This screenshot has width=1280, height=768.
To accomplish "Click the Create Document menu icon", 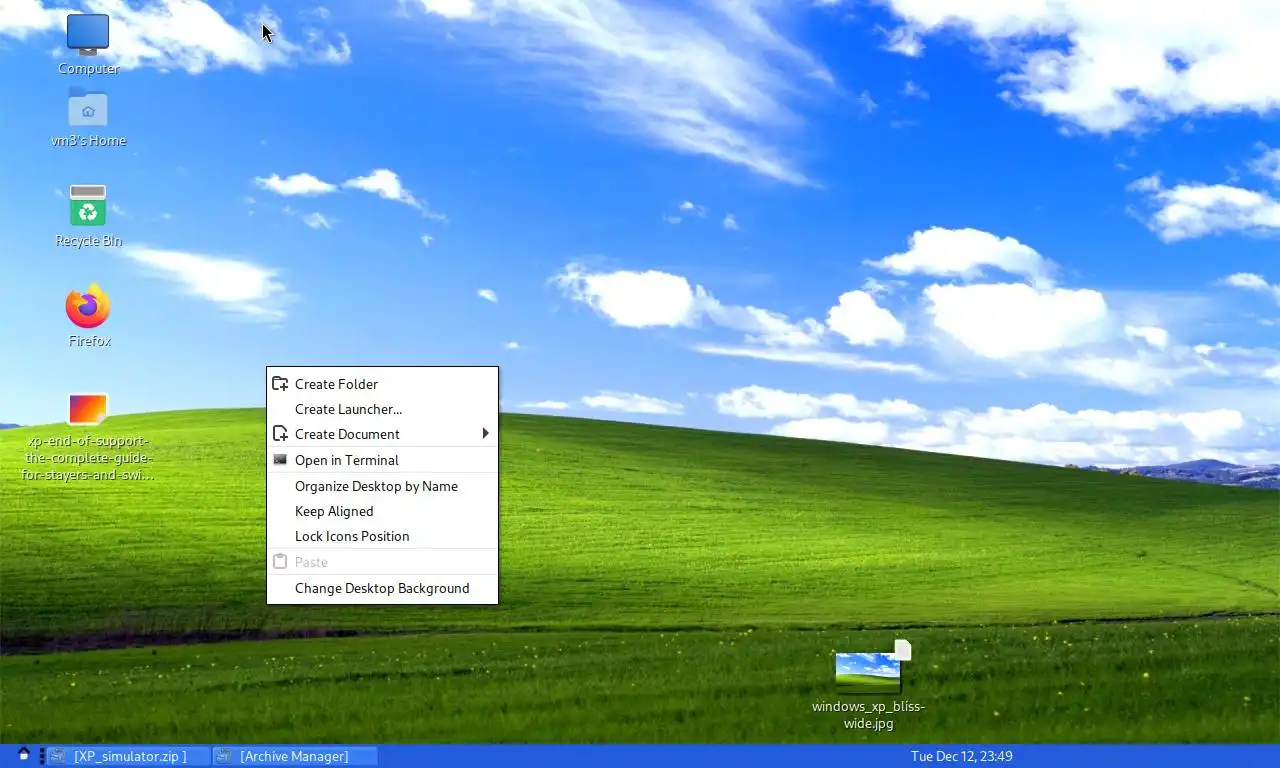I will tap(280, 434).
